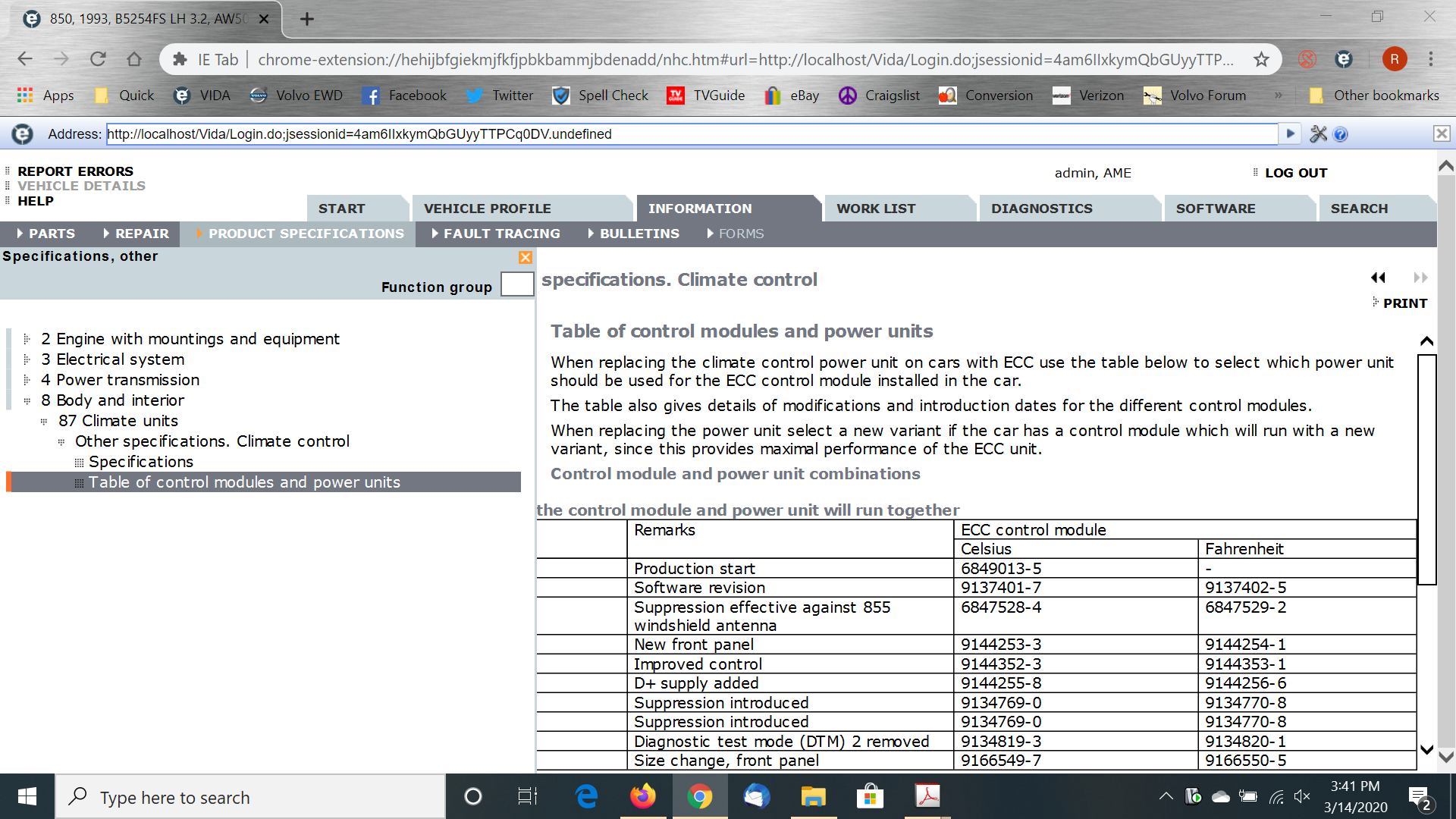
Task: Bookmark this page with the star icon
Action: tap(1261, 59)
